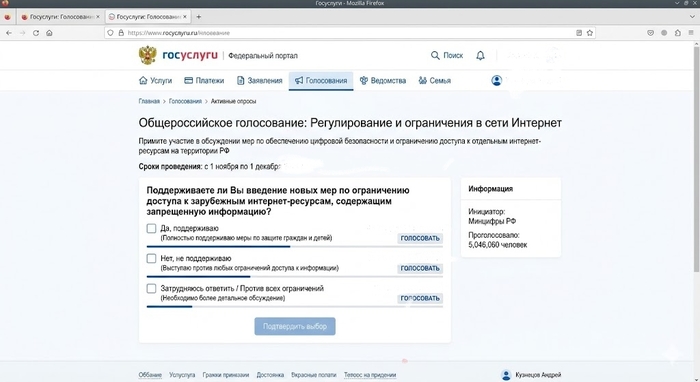Open the Услуги navigation item
700x382 pixels.
[155, 81]
